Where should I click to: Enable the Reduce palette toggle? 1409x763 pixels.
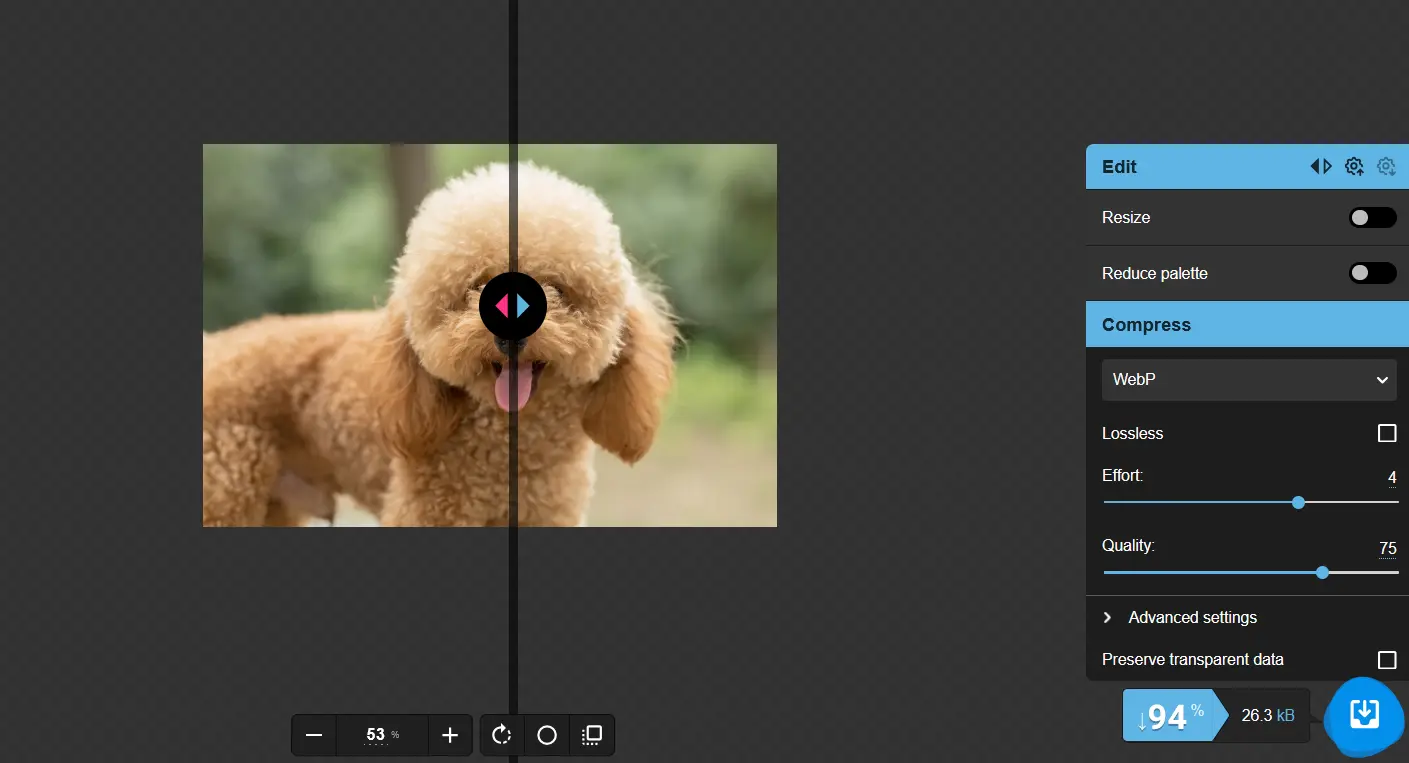[1372, 273]
